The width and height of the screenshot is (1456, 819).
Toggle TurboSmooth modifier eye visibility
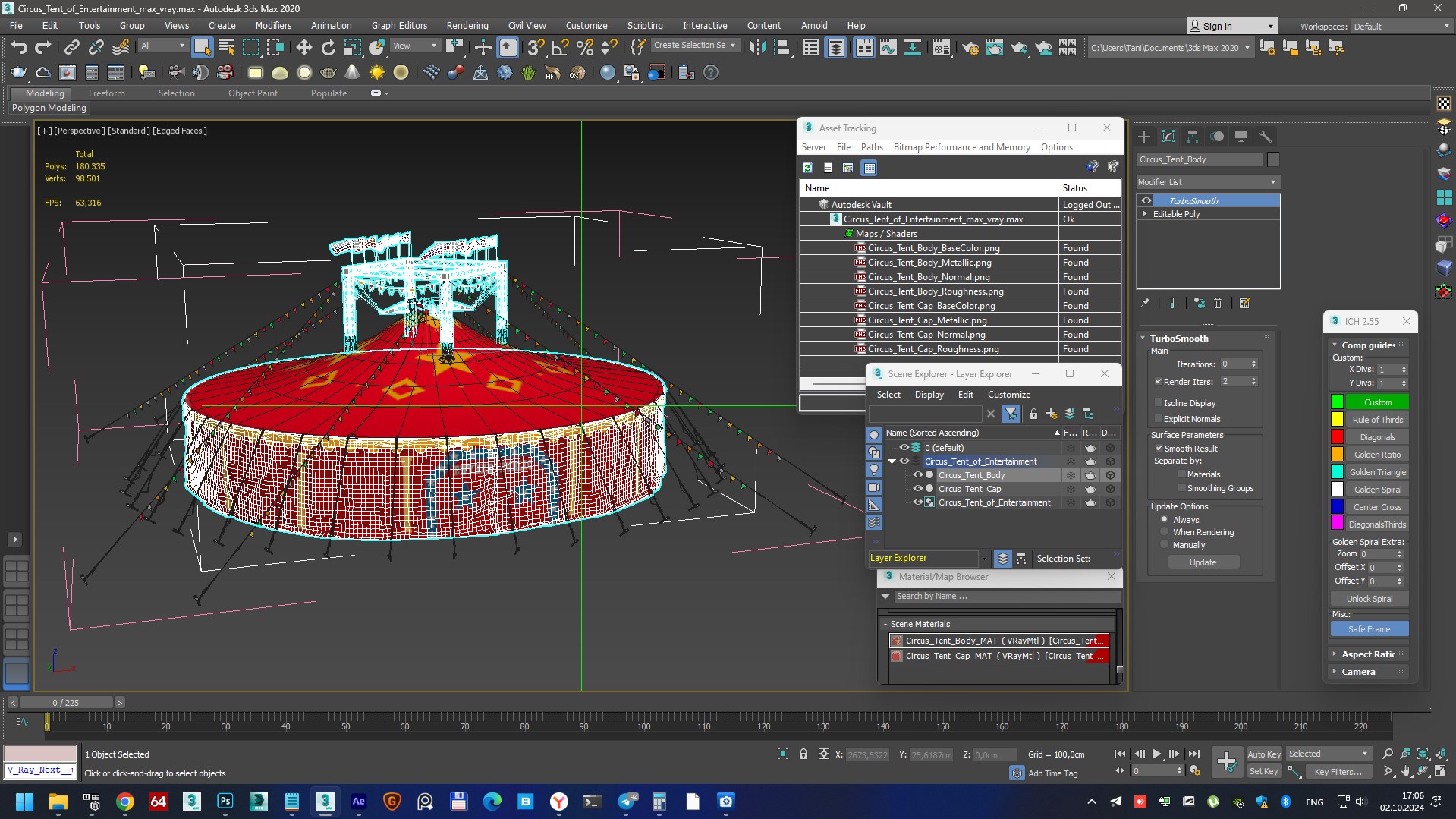1146,201
